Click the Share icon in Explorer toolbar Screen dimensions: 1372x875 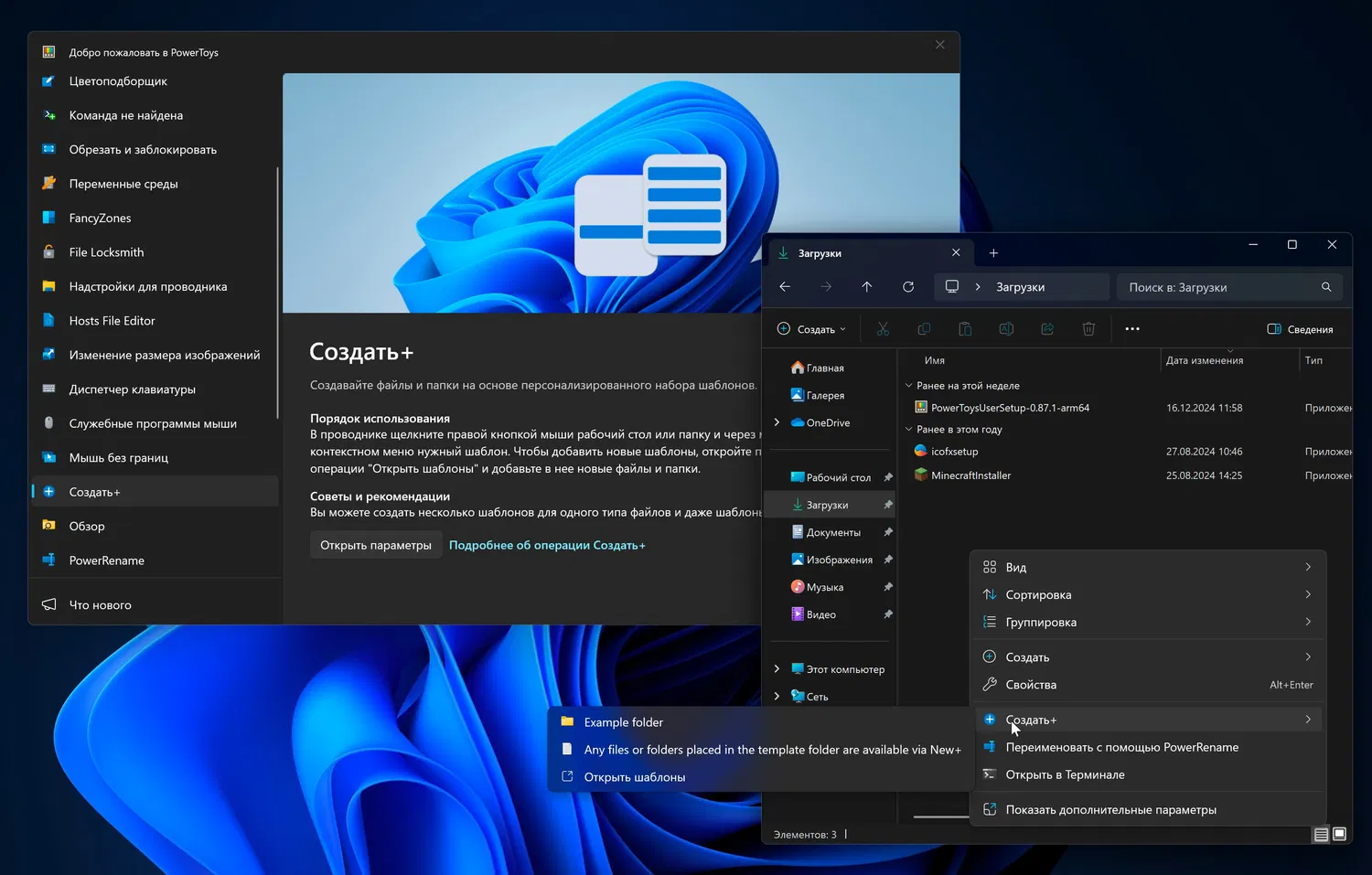pyautogui.click(x=1047, y=329)
